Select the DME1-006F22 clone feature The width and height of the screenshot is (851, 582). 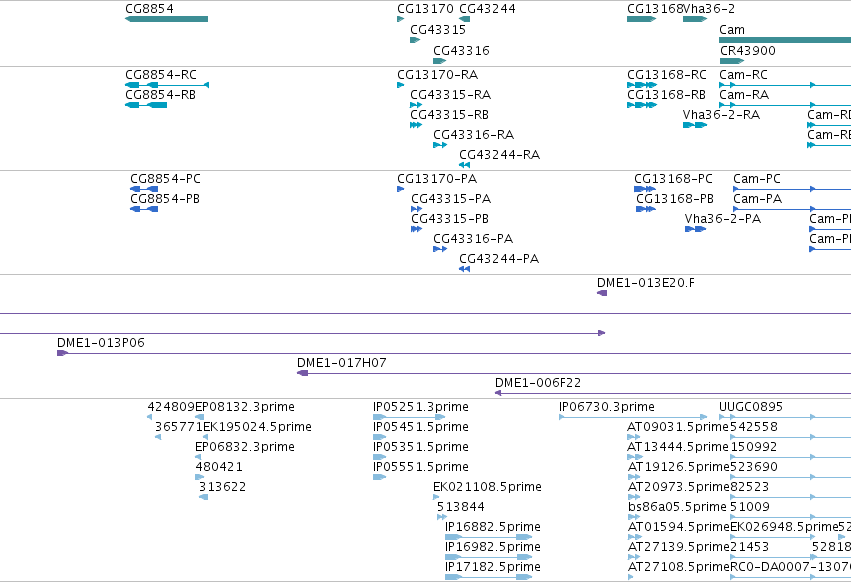pyautogui.click(x=673, y=393)
